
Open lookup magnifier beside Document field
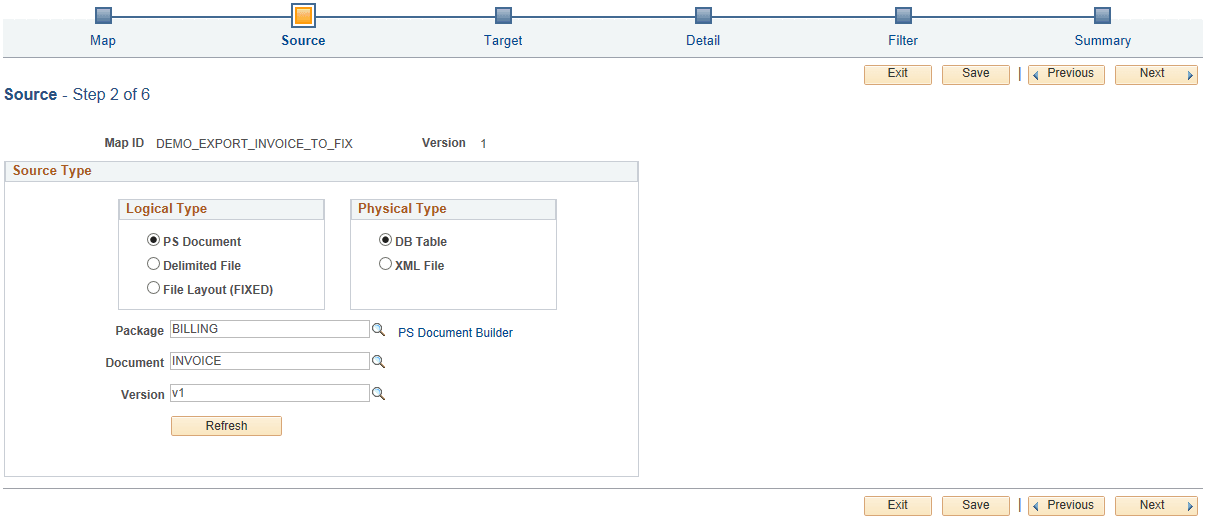[378, 361]
